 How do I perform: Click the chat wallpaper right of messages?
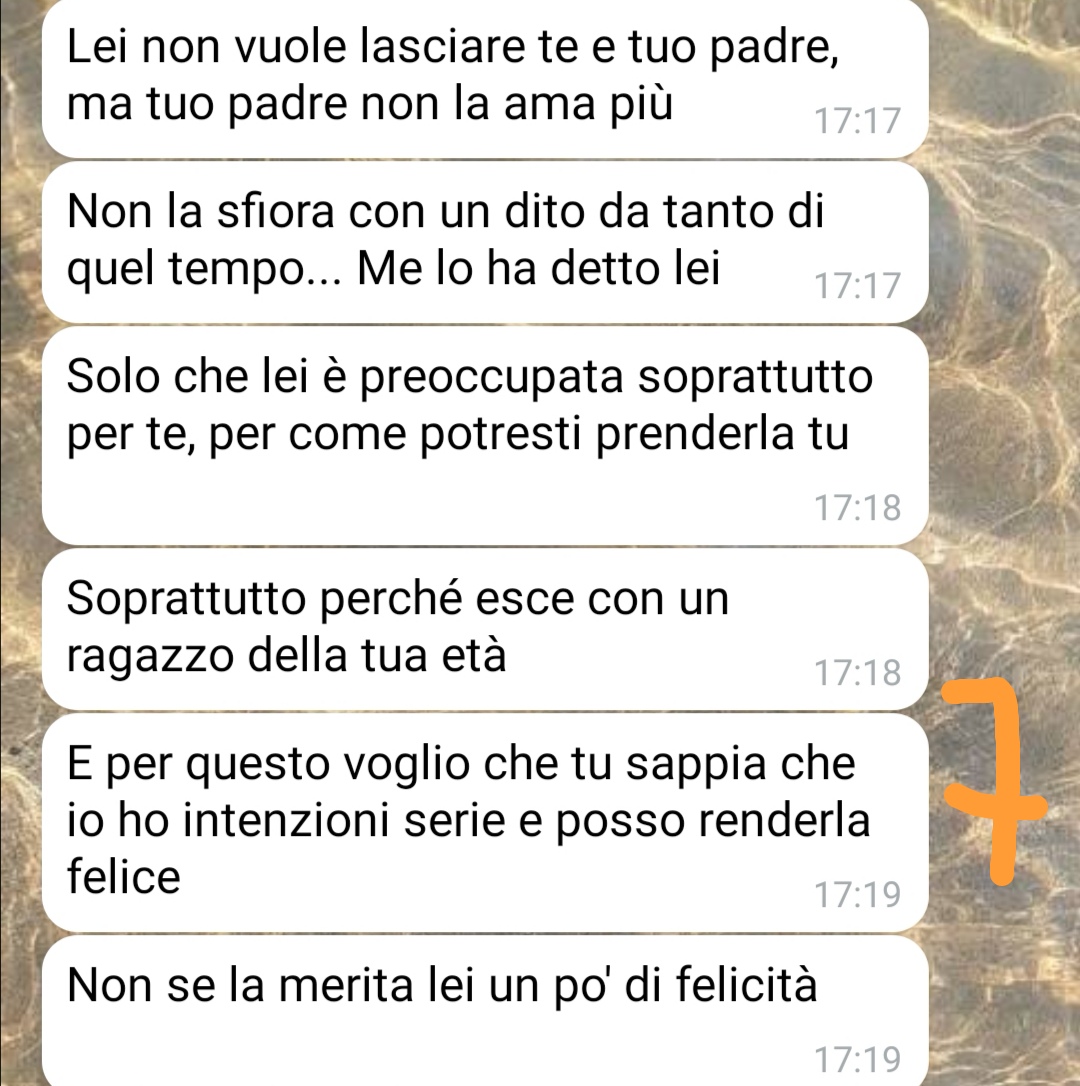1004,346
